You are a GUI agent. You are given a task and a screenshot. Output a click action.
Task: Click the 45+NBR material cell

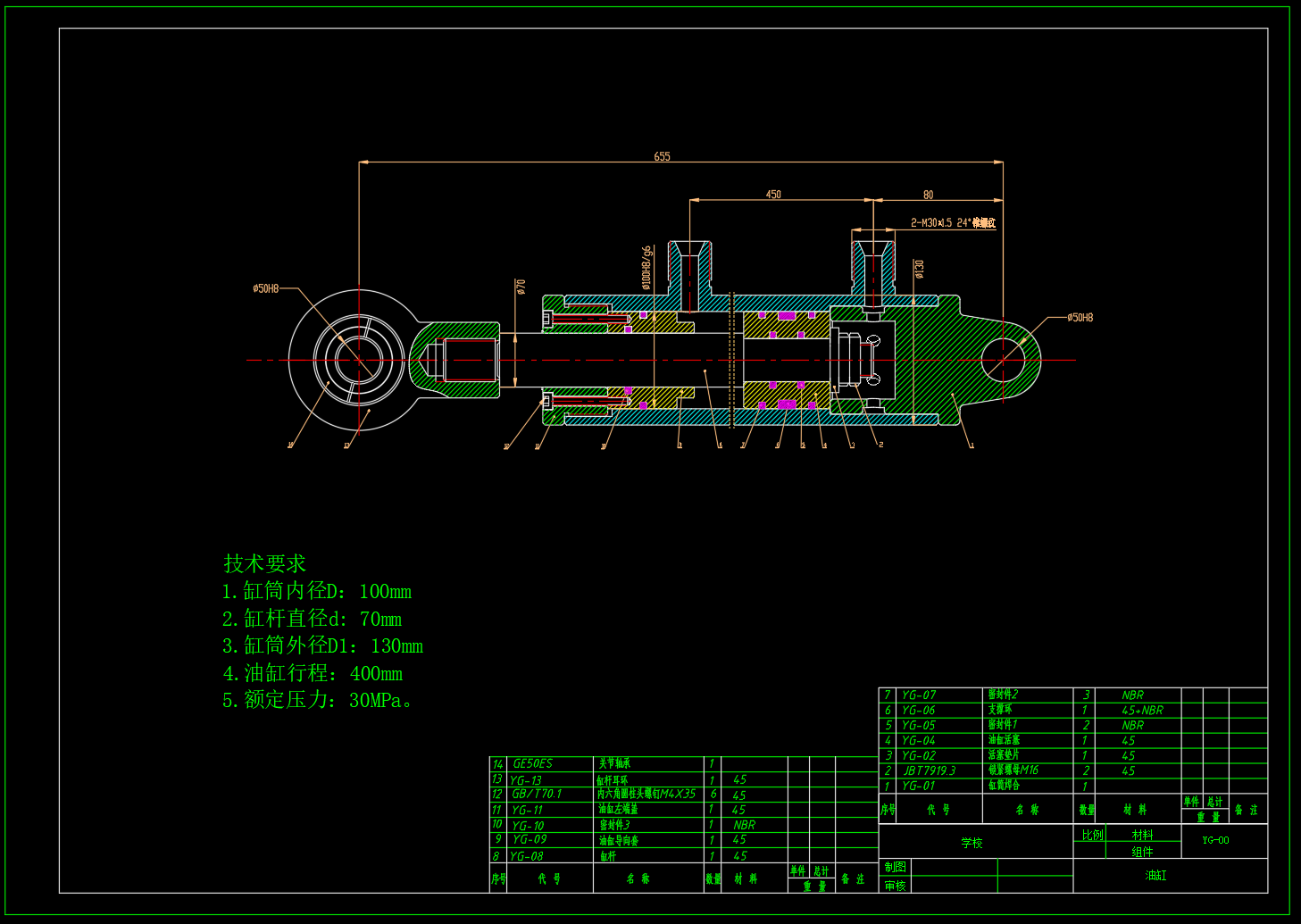[1142, 710]
